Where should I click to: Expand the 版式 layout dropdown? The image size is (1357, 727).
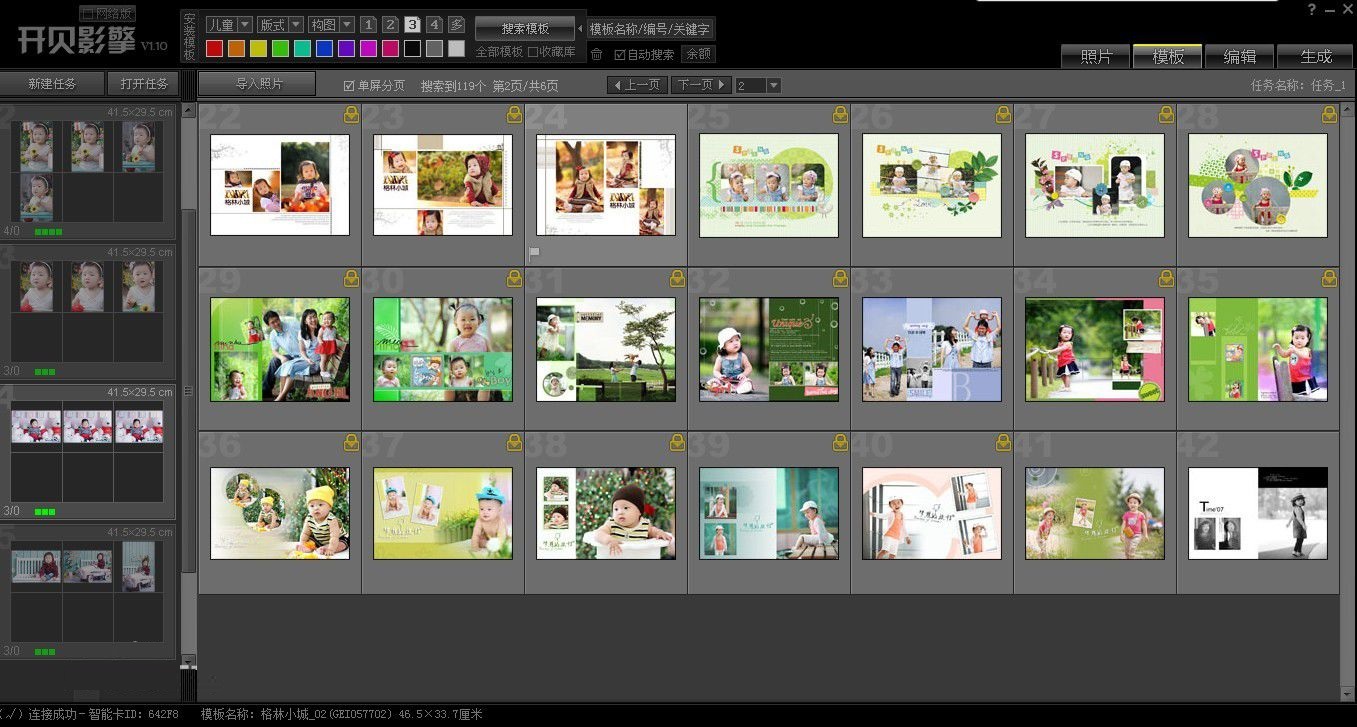pyautogui.click(x=281, y=25)
